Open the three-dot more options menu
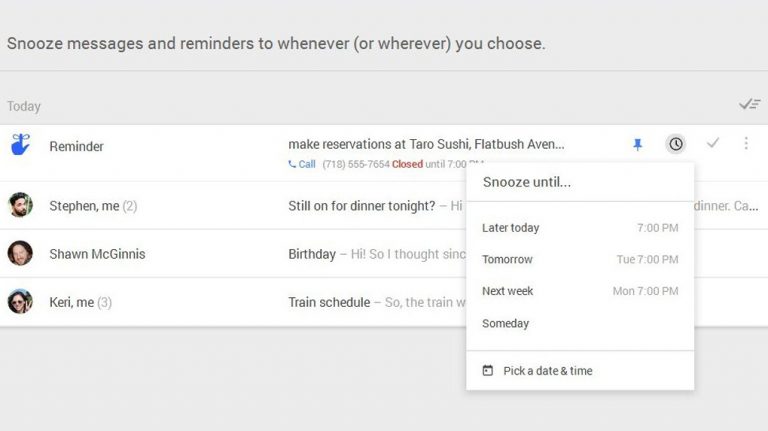The height and width of the screenshot is (431, 768). [x=746, y=144]
